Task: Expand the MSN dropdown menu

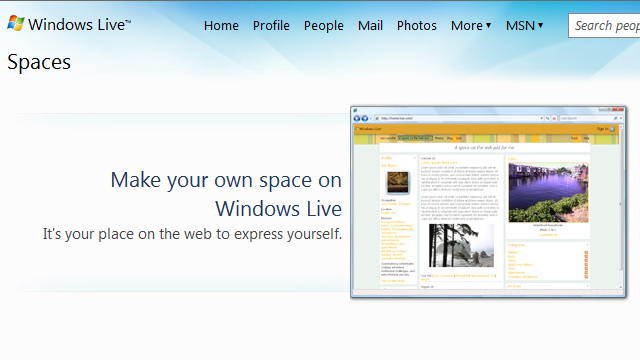Action: coord(524,26)
